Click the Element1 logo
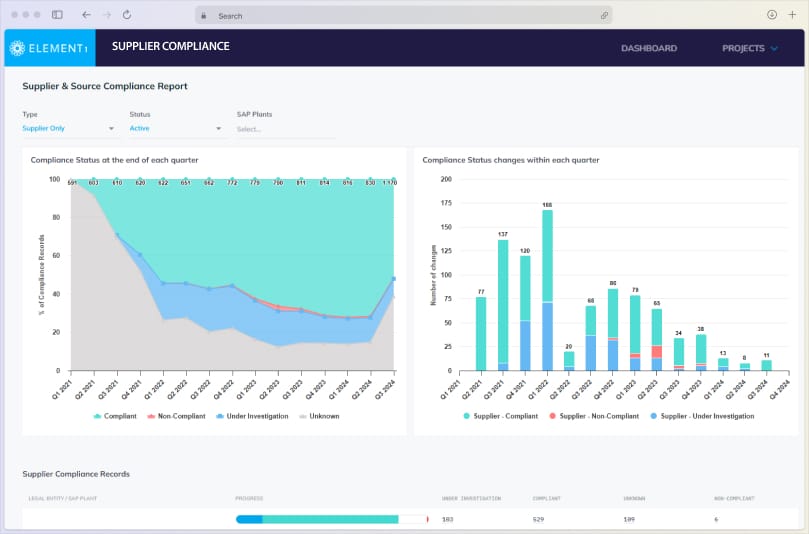This screenshot has width=809, height=534. tap(48, 48)
